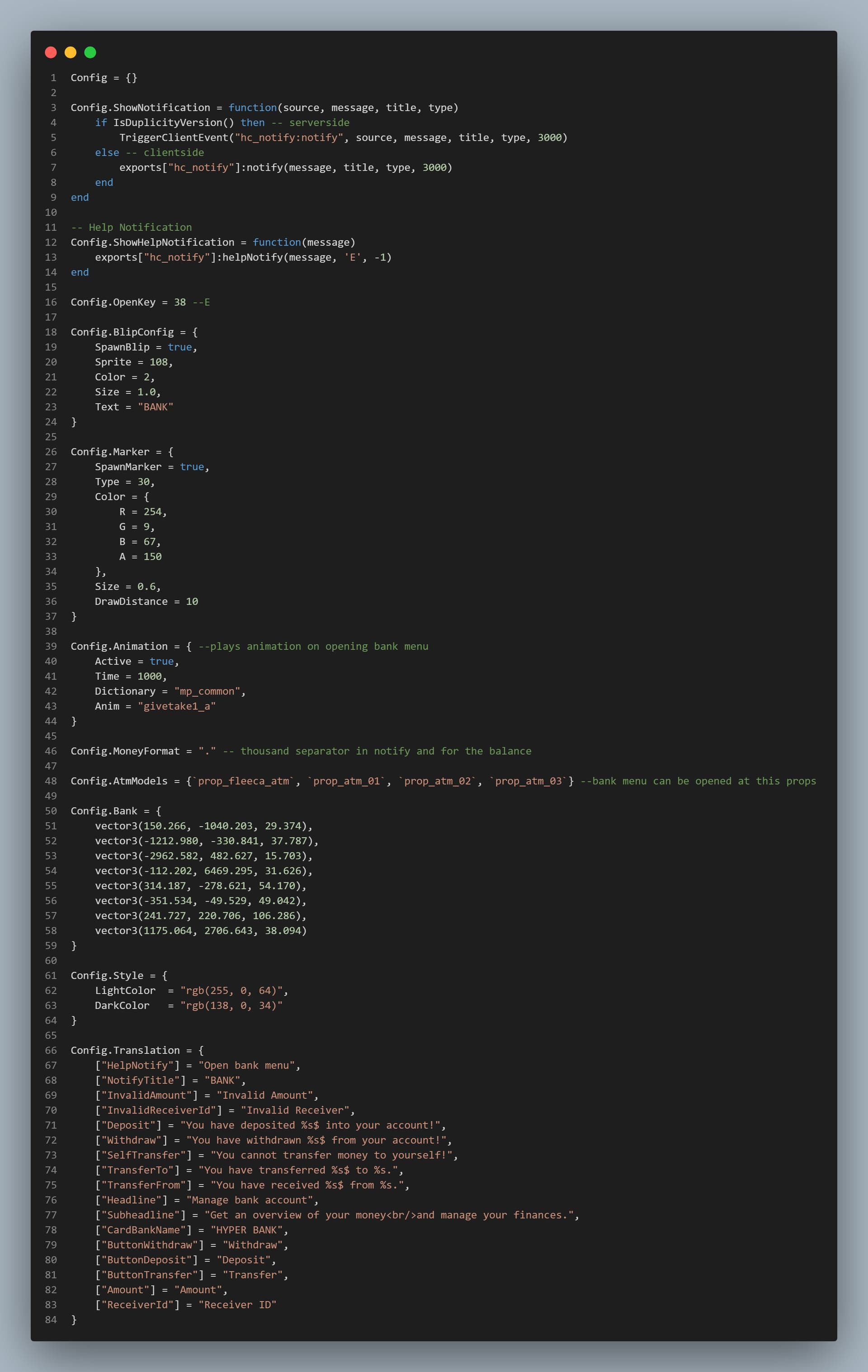Viewport: 868px width, 1372px height.
Task: Click the "givetake1_a" anim string
Action: [x=176, y=706]
